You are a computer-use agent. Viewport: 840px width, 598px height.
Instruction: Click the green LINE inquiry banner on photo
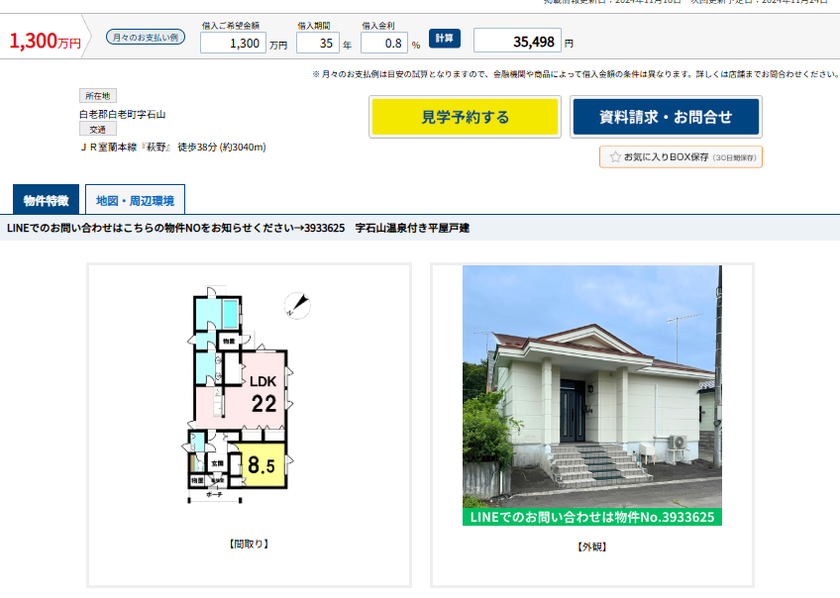[591, 517]
